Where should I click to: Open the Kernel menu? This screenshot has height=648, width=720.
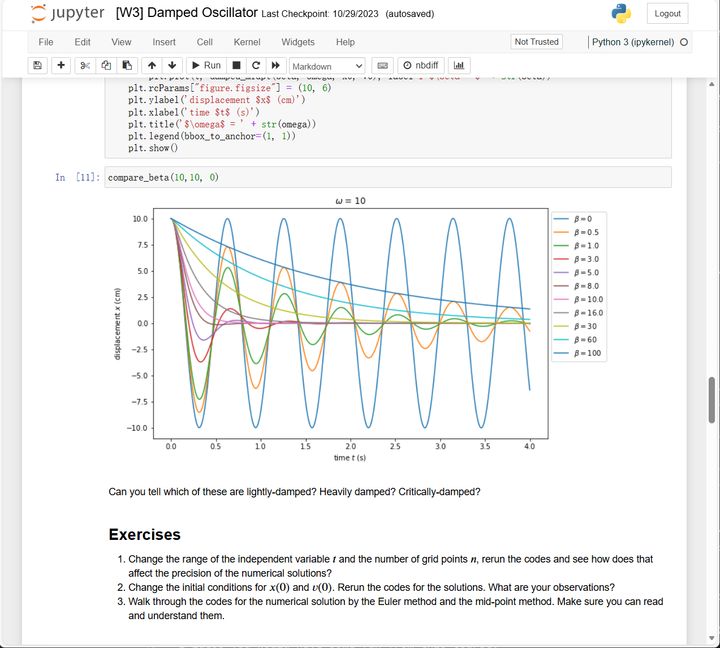(247, 42)
